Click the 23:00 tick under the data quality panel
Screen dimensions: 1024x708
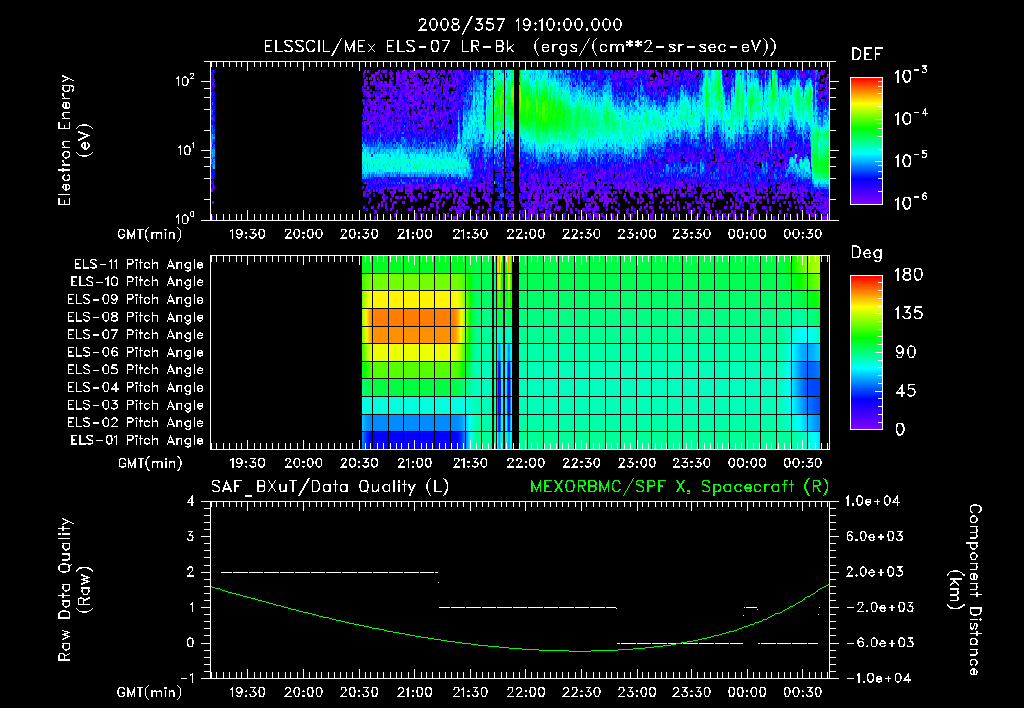click(x=637, y=692)
